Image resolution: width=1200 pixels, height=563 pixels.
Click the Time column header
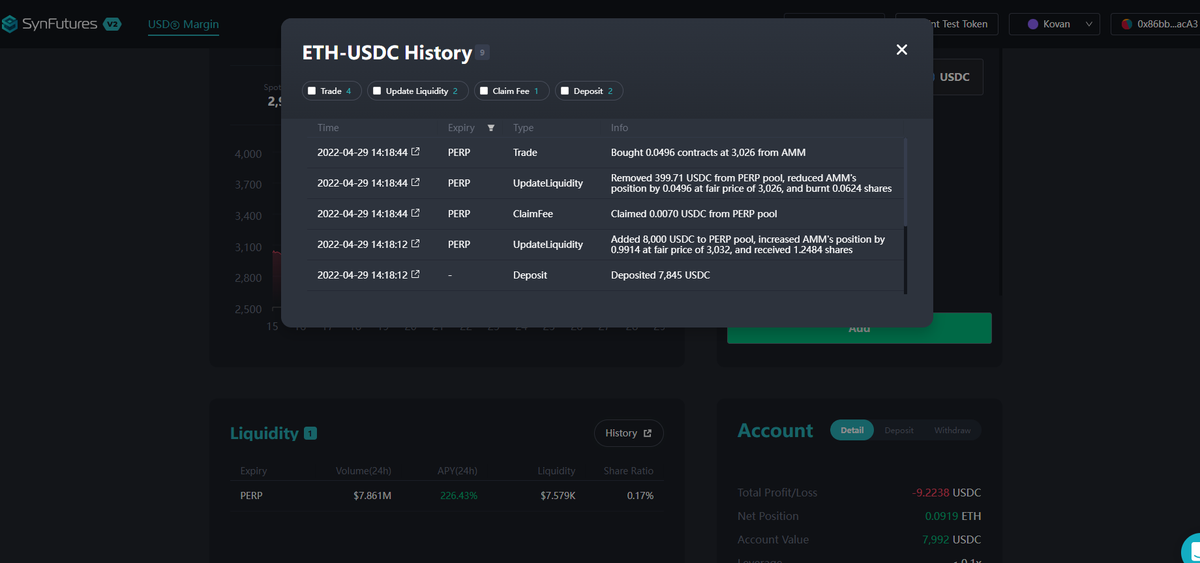(328, 128)
